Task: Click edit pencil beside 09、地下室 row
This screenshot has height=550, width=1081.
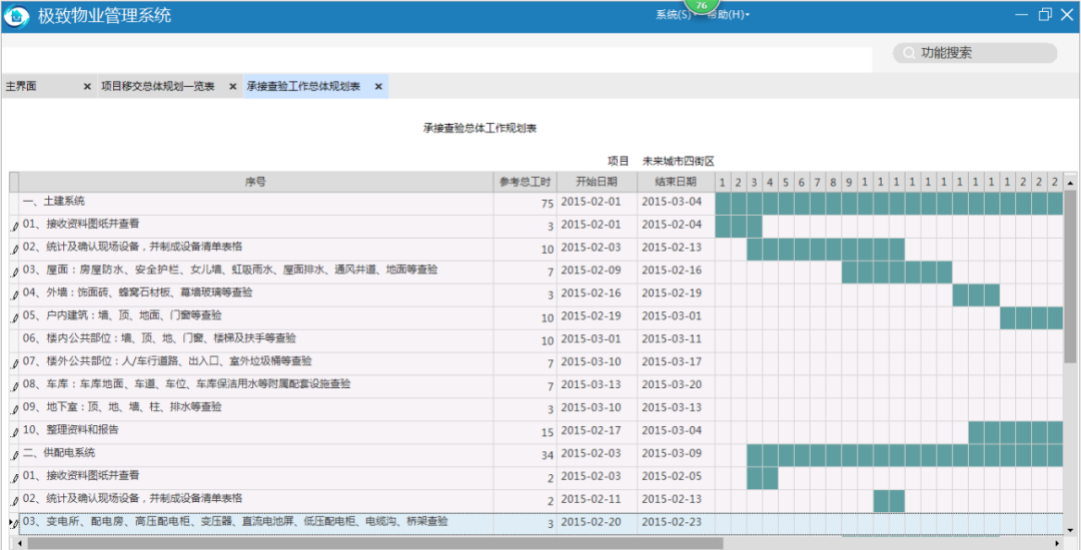Action: pos(14,409)
